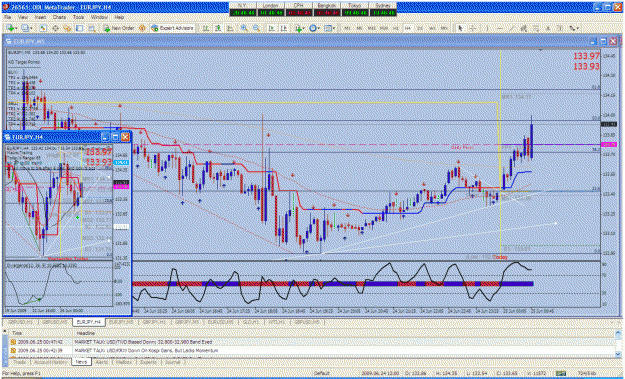Select the H4 timeframe button
The width and height of the screenshot is (625, 379).
pyautogui.click(x=408, y=28)
